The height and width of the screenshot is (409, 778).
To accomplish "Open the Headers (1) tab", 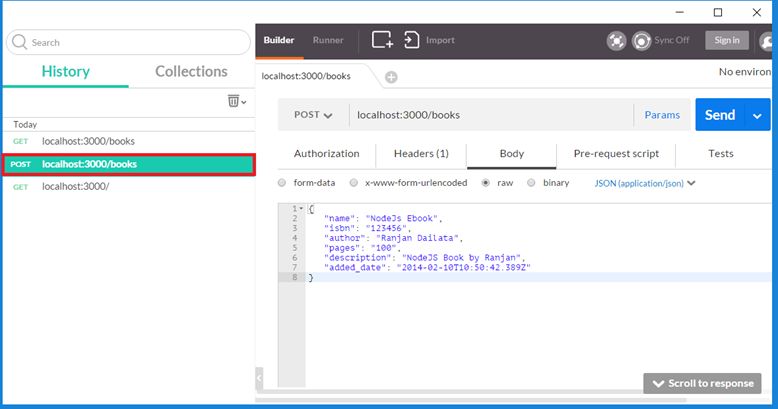I will pyautogui.click(x=421, y=154).
